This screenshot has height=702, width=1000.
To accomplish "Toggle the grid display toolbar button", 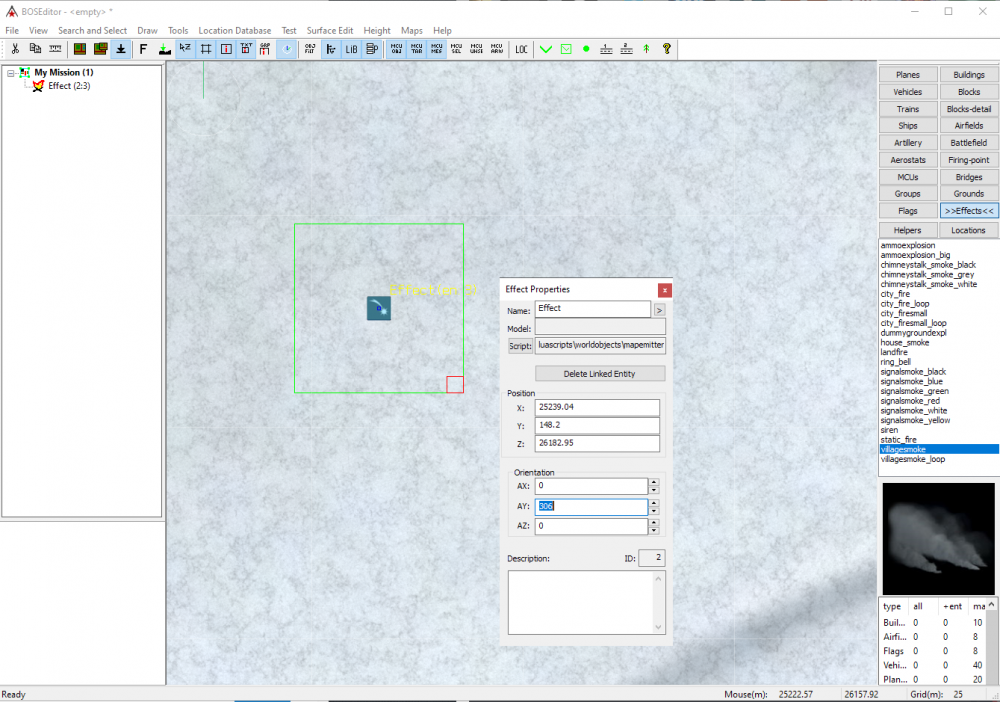I will (206, 49).
